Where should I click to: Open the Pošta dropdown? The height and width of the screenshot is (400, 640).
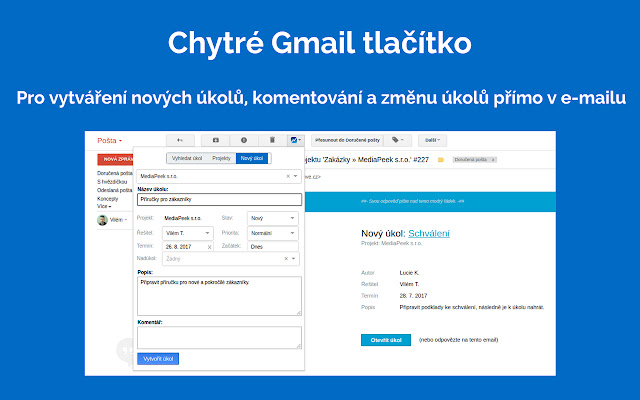(x=109, y=140)
